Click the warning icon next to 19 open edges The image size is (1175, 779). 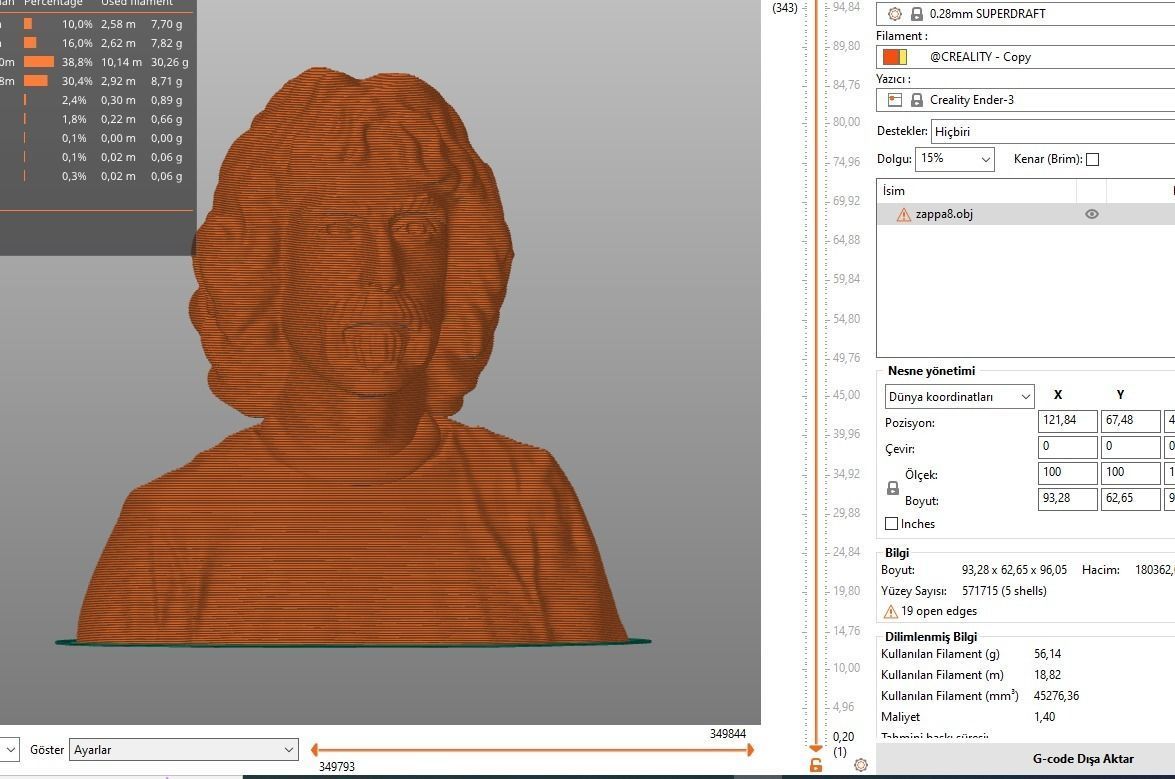(x=890, y=612)
